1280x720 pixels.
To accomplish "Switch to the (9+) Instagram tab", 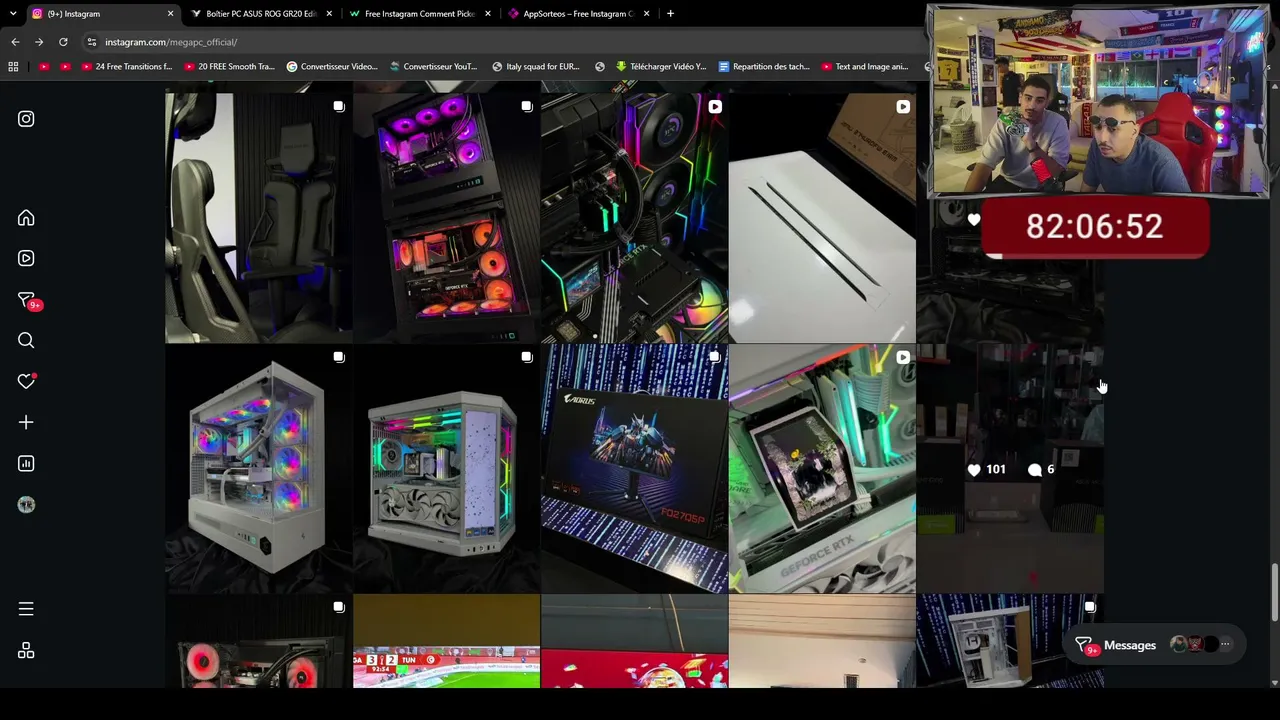I will [x=101, y=14].
